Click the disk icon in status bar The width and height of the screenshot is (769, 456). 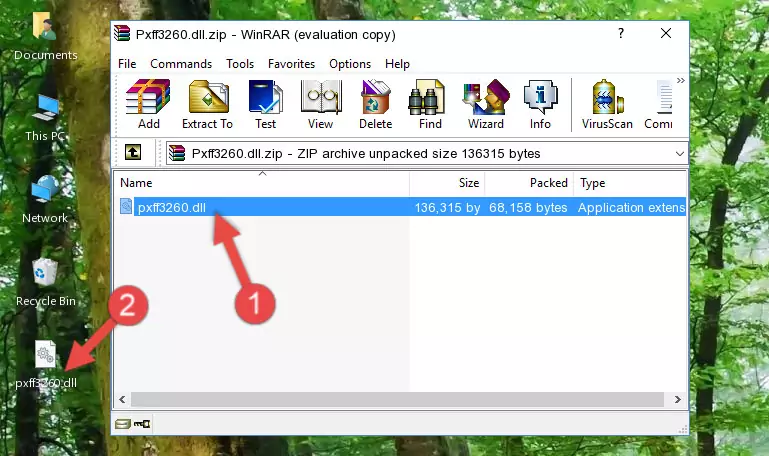[122, 424]
